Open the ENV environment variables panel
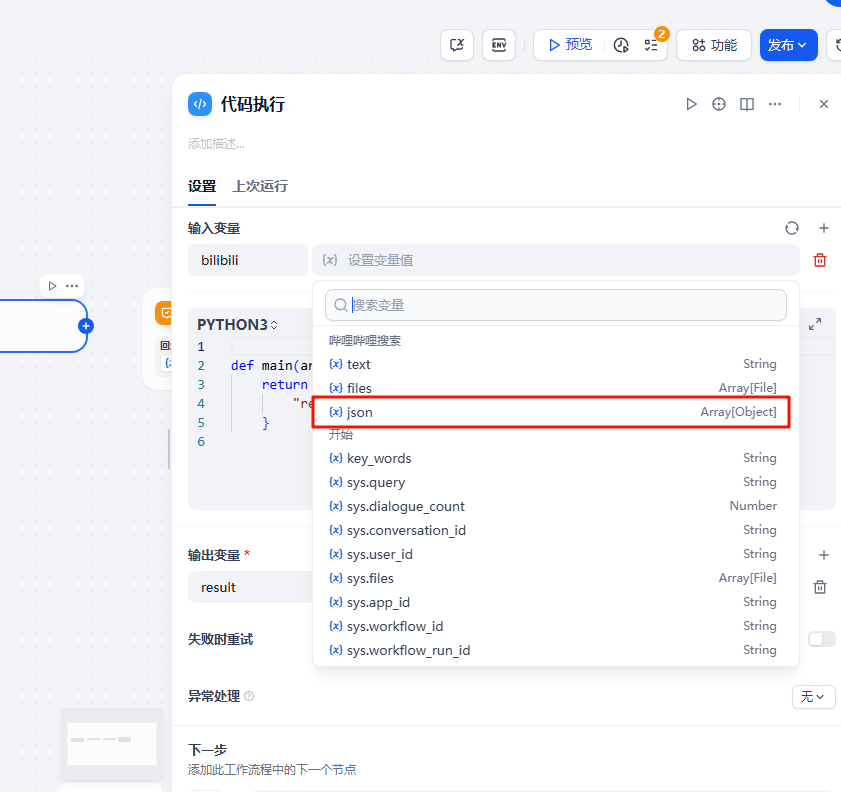This screenshot has width=841, height=792. pos(499,45)
